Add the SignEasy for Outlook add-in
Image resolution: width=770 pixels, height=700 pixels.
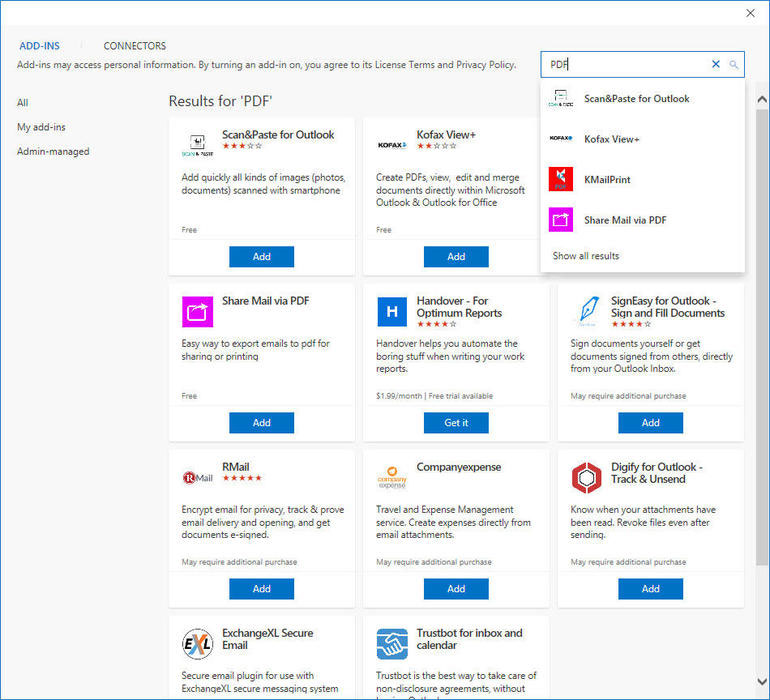[x=650, y=422]
